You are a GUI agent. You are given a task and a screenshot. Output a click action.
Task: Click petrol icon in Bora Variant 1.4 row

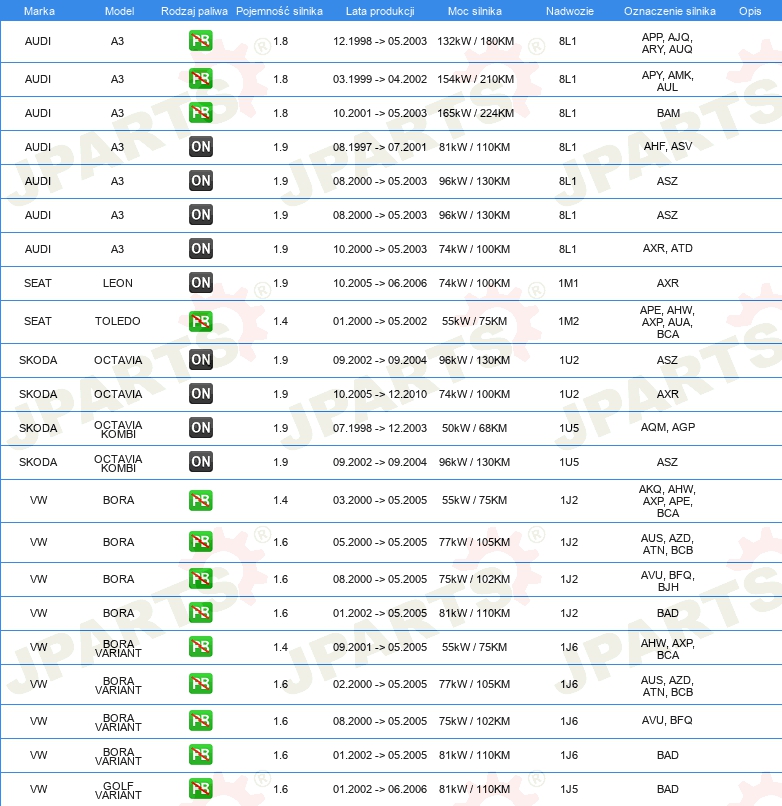[x=201, y=647]
